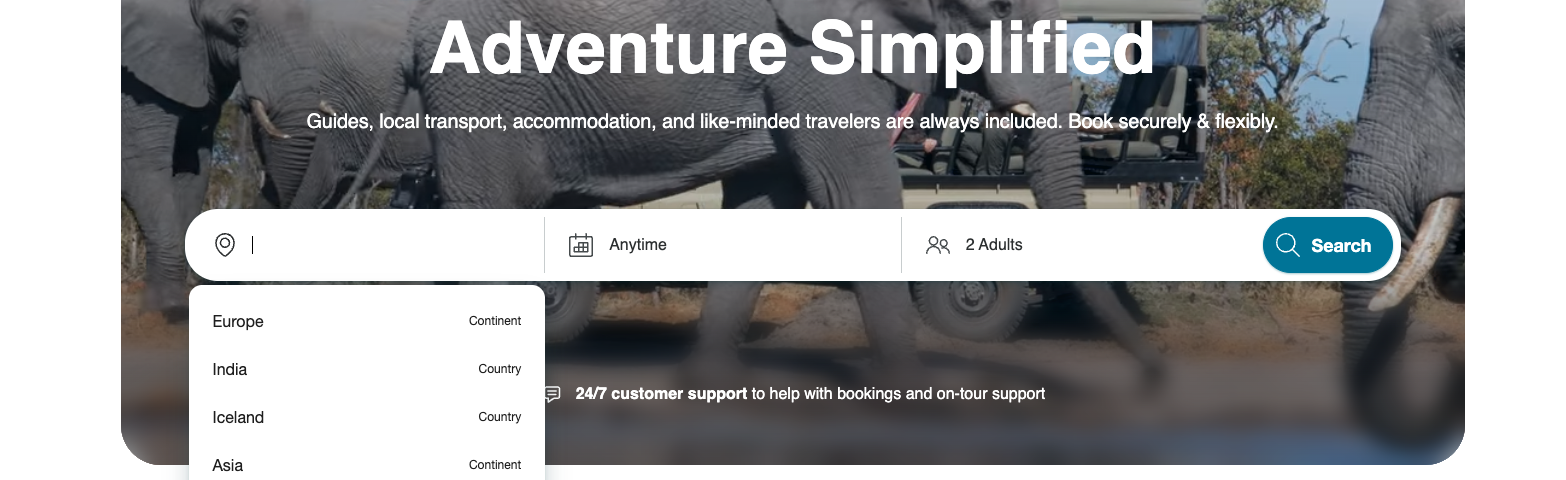Click the Continent label beside Asia

tap(495, 465)
